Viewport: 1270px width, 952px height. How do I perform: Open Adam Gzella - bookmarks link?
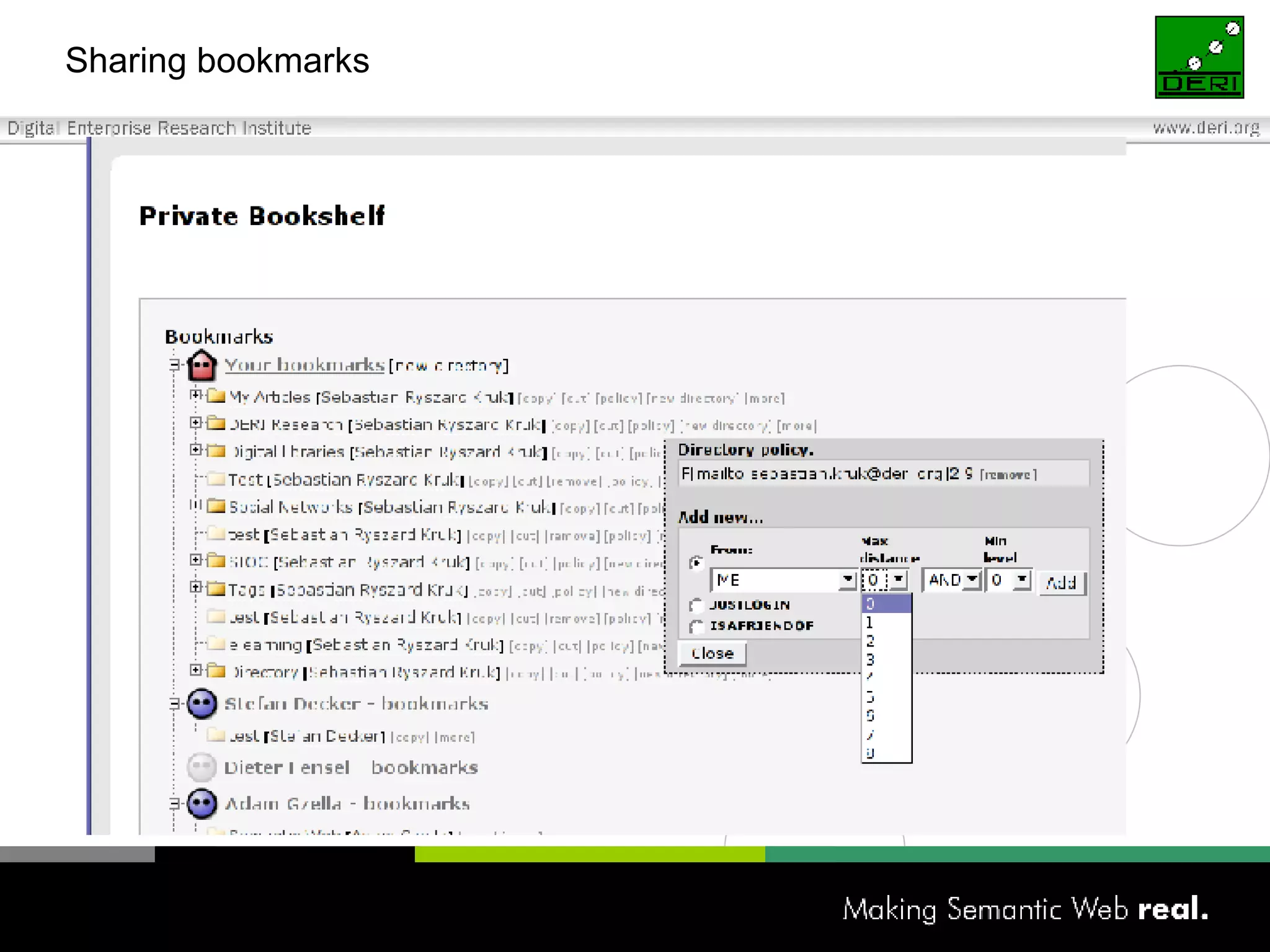347,803
